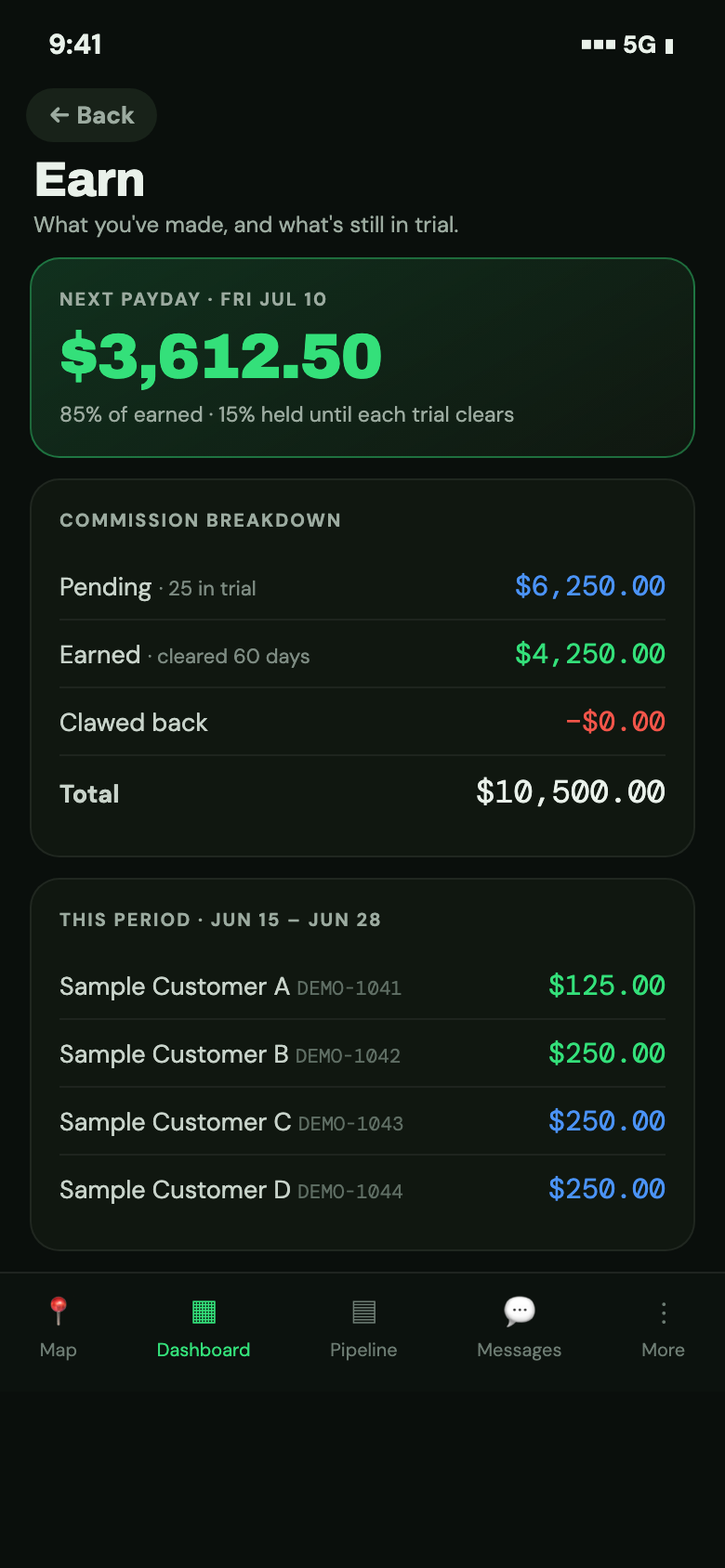Select the Earned cleared 60 days label
Viewport: 725px width, 1568px height.
coord(185,655)
